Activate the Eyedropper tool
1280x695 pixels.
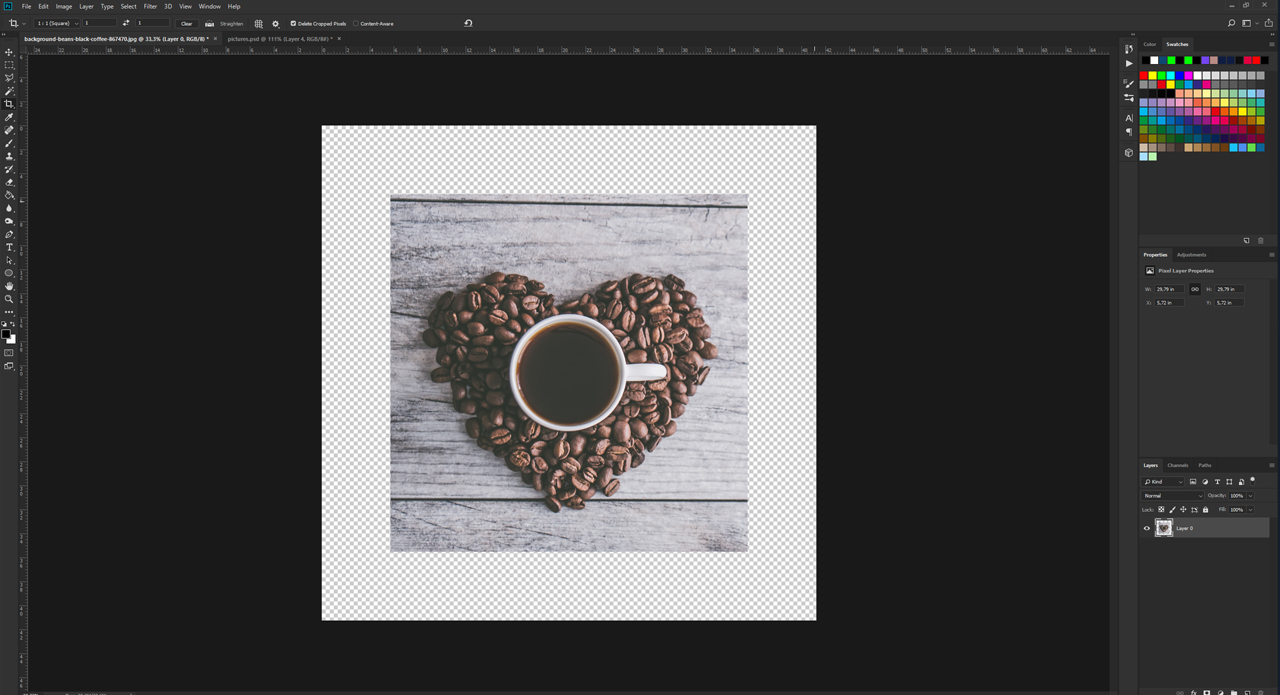pos(9,117)
